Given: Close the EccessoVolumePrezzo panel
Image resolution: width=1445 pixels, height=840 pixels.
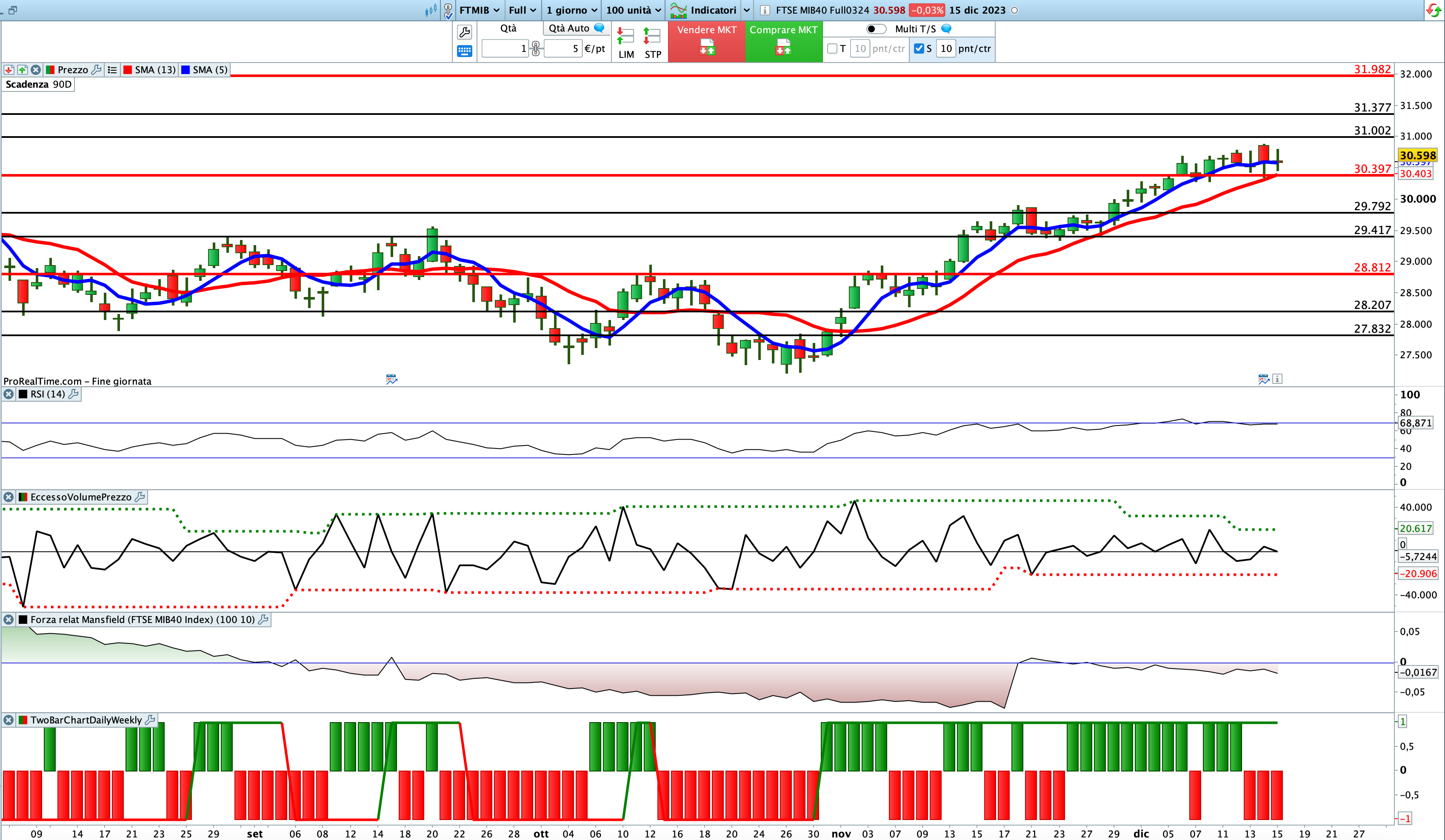Looking at the screenshot, I should 9,497.
